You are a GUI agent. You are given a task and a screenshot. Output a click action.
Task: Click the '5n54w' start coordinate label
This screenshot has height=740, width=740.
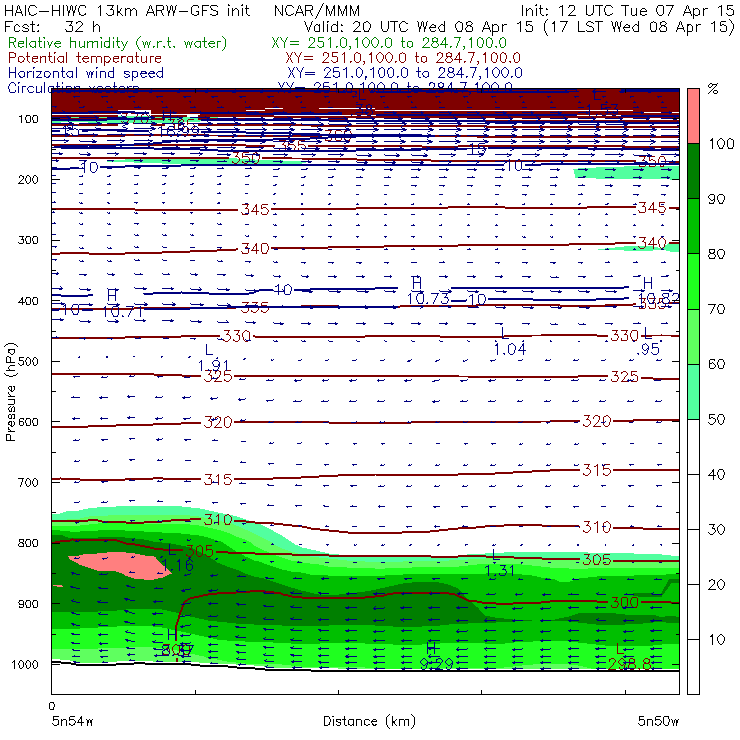point(72,722)
